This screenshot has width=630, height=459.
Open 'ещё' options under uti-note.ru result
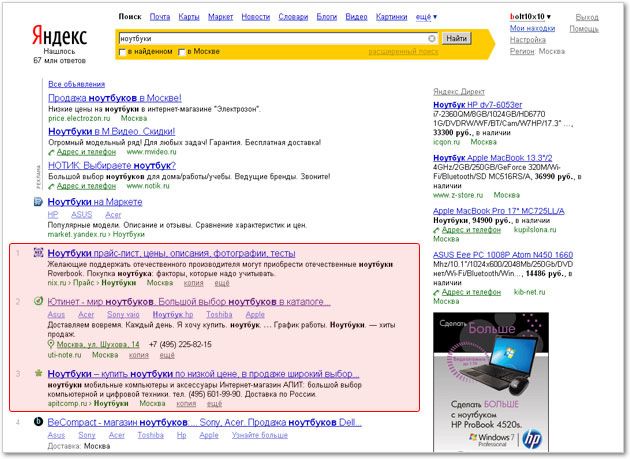click(167, 355)
